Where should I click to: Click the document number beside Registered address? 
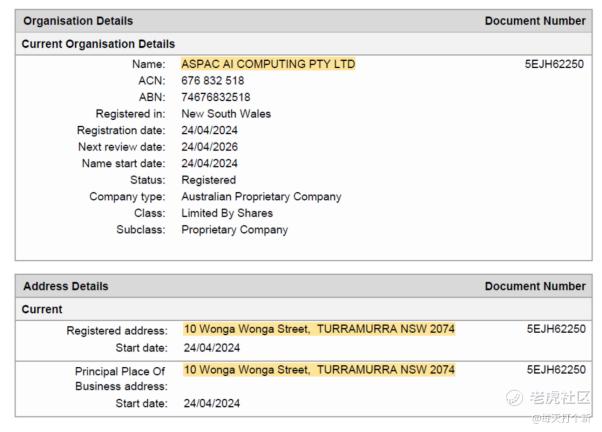coord(554,329)
